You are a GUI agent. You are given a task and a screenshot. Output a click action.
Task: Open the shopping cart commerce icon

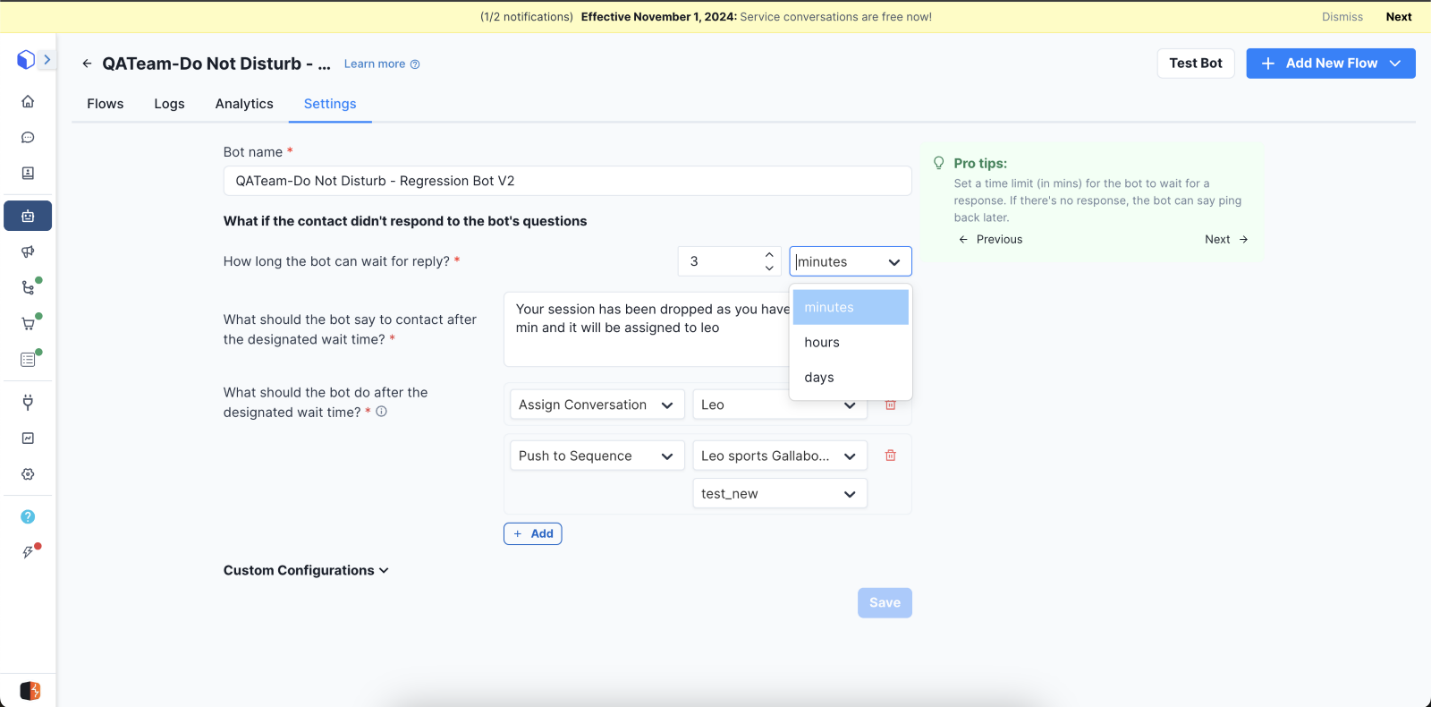pos(28,323)
